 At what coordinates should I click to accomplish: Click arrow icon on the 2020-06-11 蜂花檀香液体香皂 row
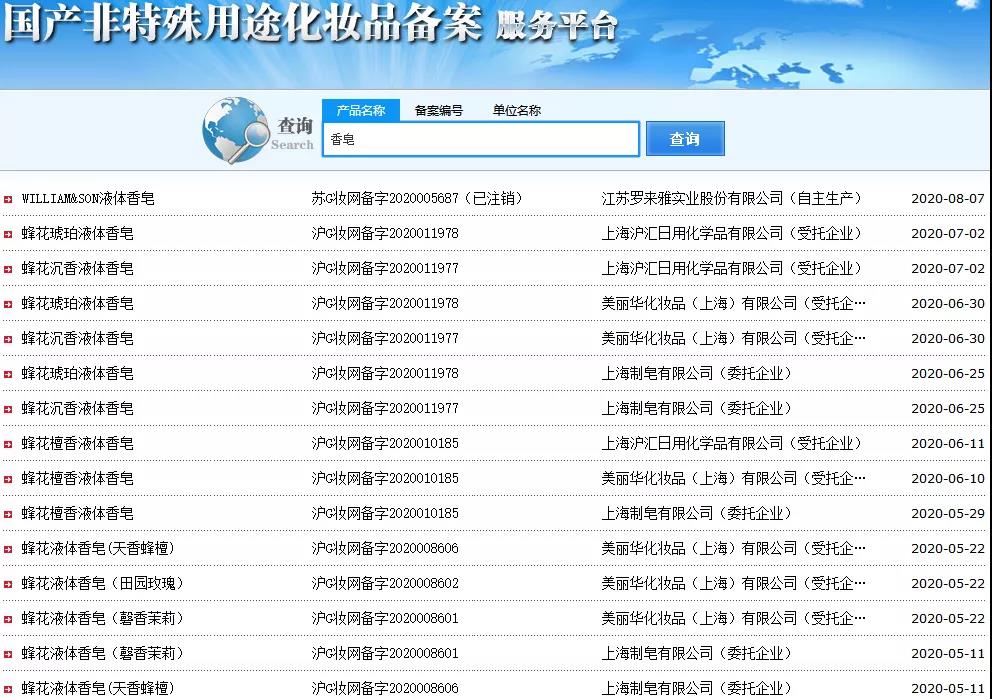click(8, 444)
